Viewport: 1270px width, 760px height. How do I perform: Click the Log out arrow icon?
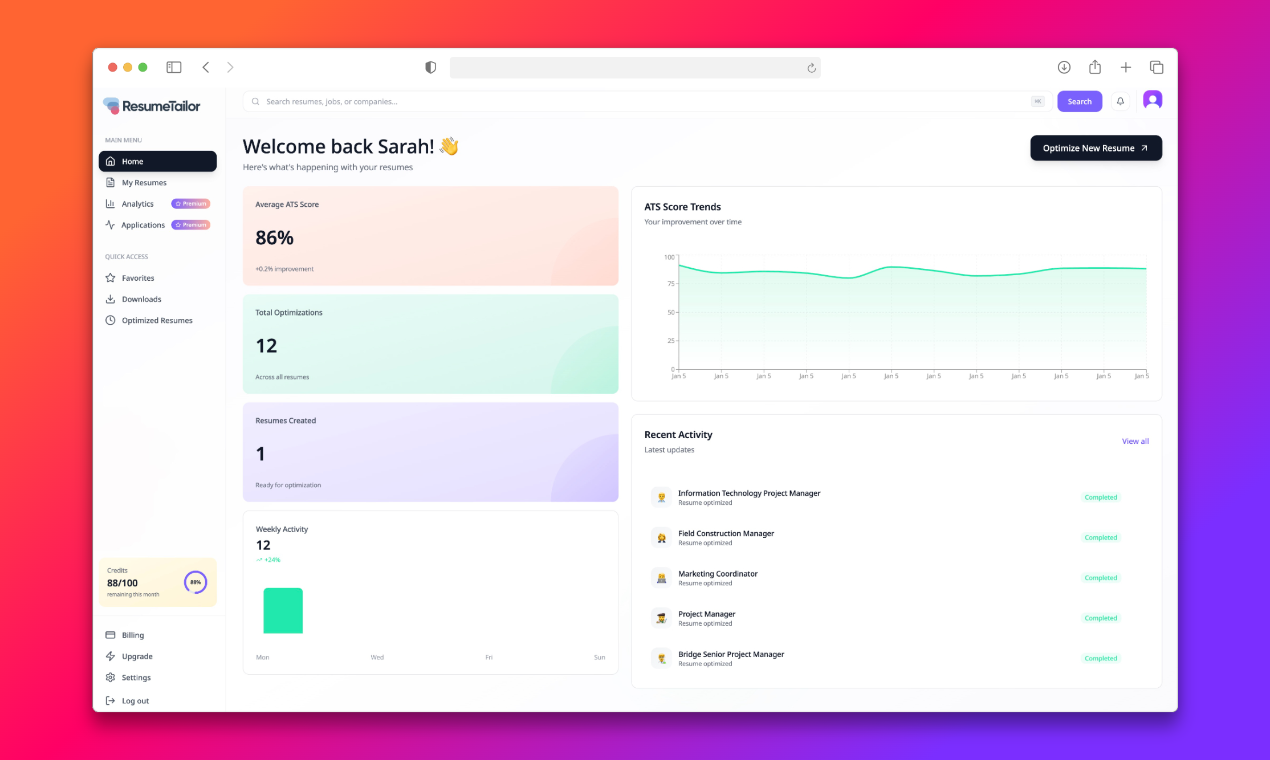tap(111, 700)
